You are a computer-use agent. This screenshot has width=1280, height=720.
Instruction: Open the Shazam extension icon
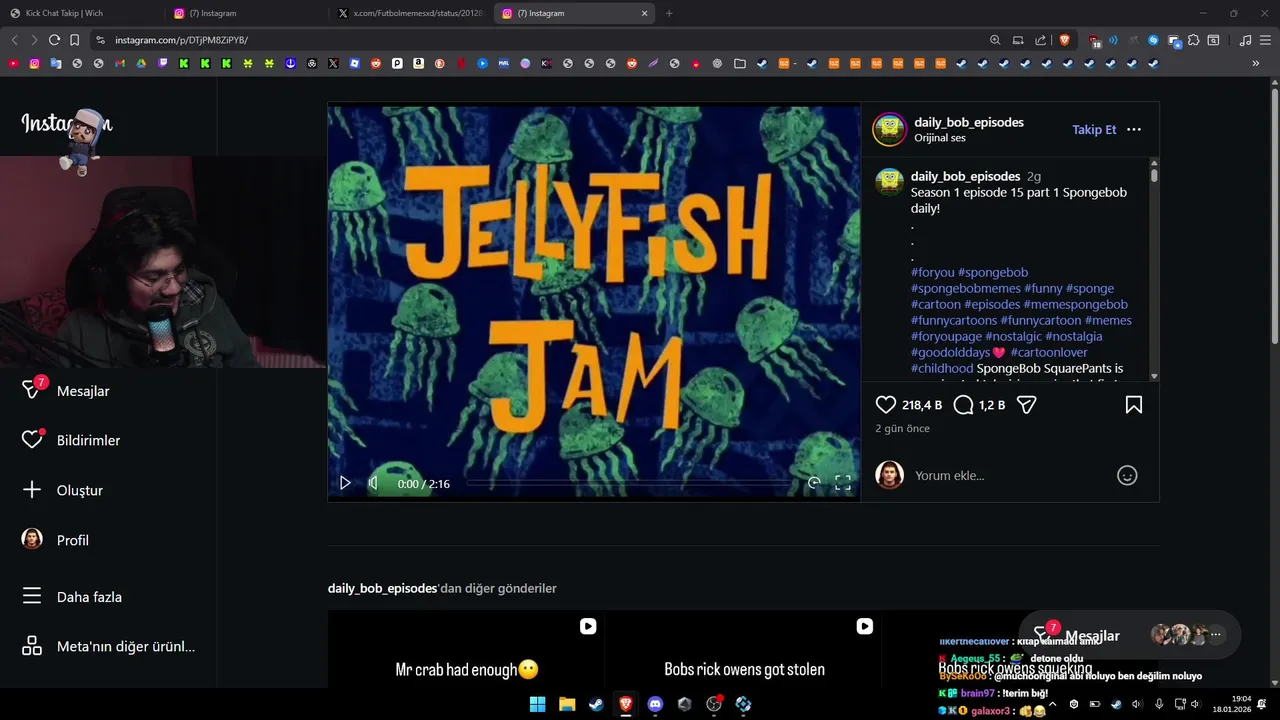pyautogui.click(x=1153, y=40)
